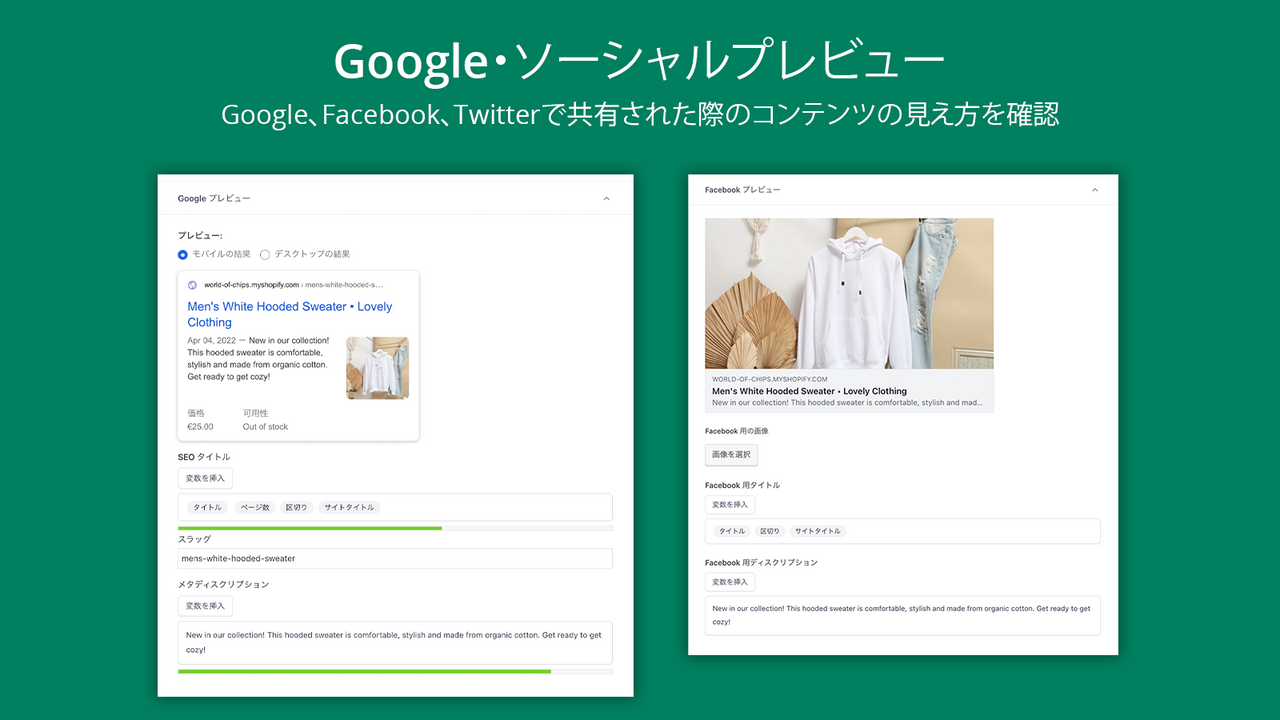The height and width of the screenshot is (720, 1280).
Task: Click the Facebook プレビュー panel header label
Action: point(743,190)
